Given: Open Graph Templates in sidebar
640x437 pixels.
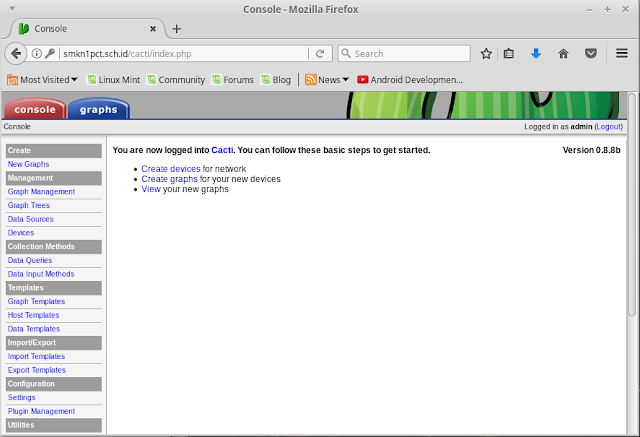Looking at the screenshot, I should click(36, 301).
